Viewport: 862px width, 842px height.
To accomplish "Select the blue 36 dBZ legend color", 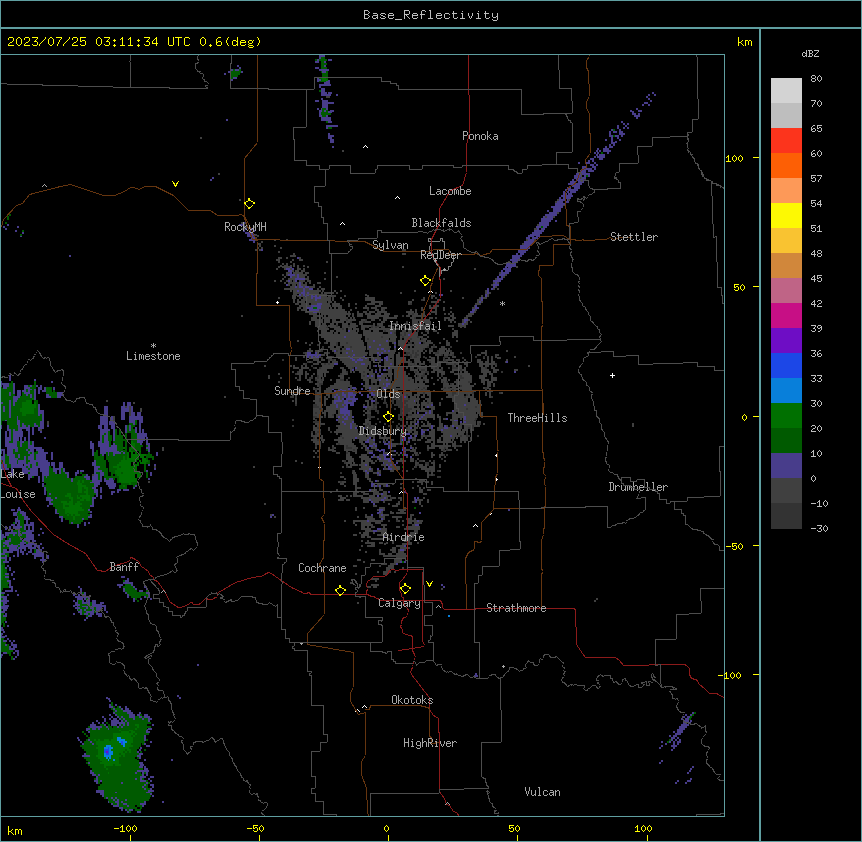I will (x=786, y=366).
